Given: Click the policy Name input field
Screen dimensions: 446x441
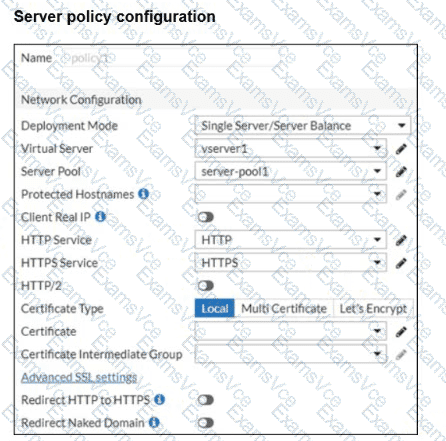Looking at the screenshot, I should coord(167,58).
